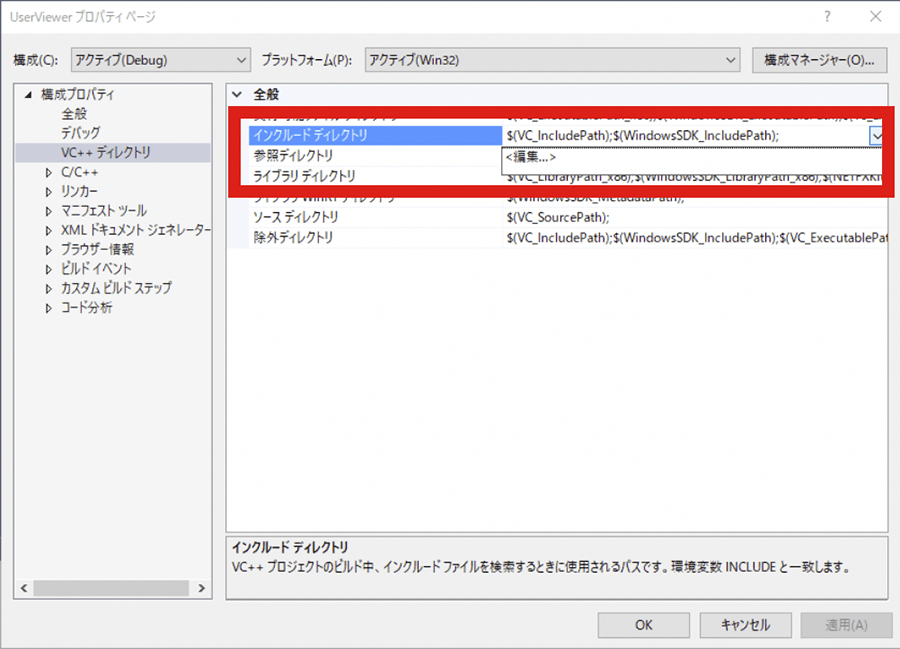Select the インクルード ディレクトリ property row
The image size is (900, 649).
pyautogui.click(x=375, y=135)
